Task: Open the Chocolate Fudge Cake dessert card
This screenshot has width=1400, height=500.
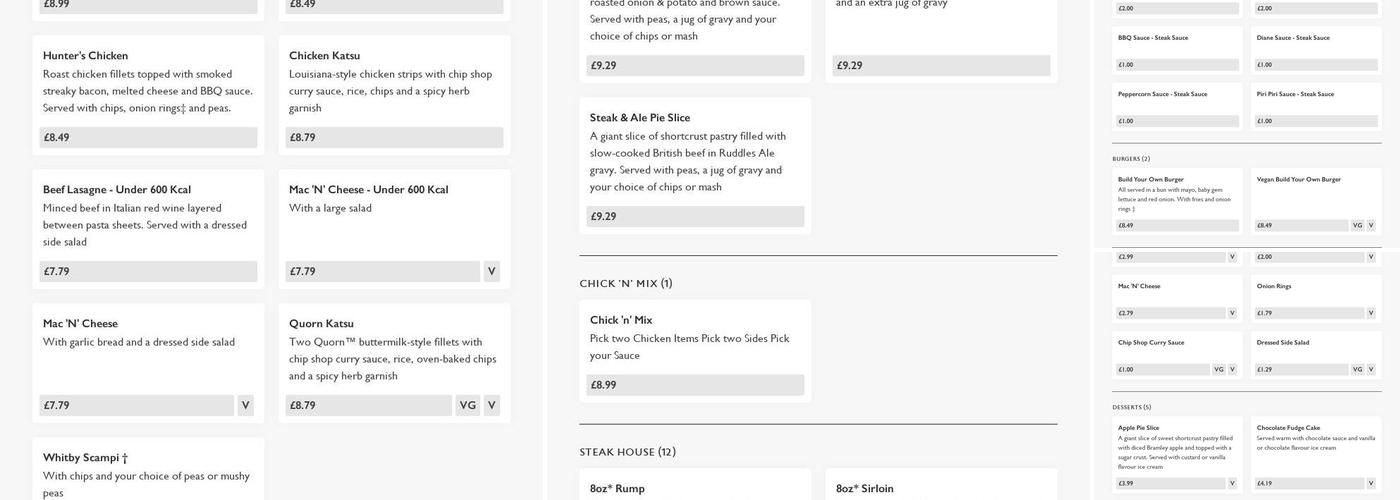Action: [1315, 450]
